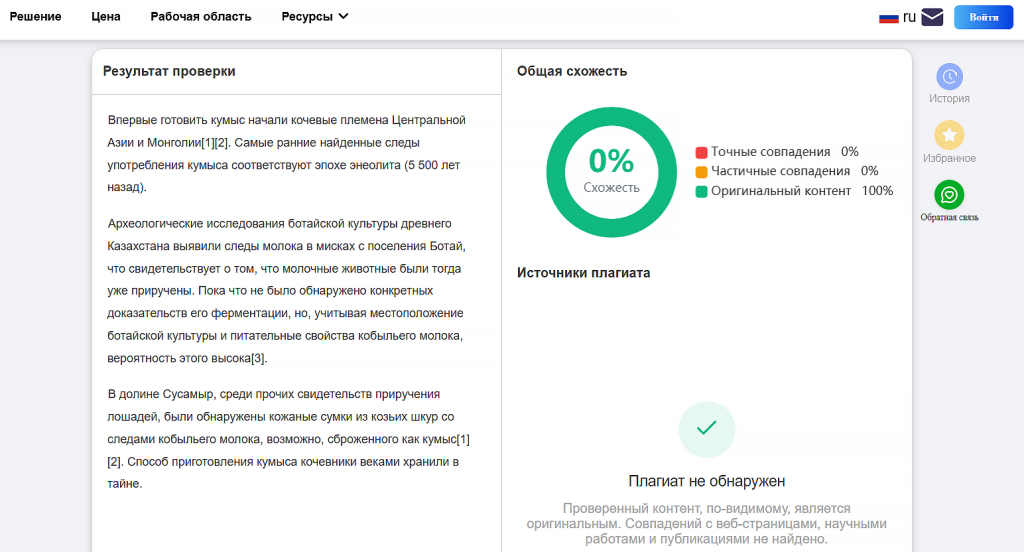This screenshot has height=552, width=1024.
Task: Click the Частичные совпадения label
Action: pyautogui.click(x=780, y=171)
